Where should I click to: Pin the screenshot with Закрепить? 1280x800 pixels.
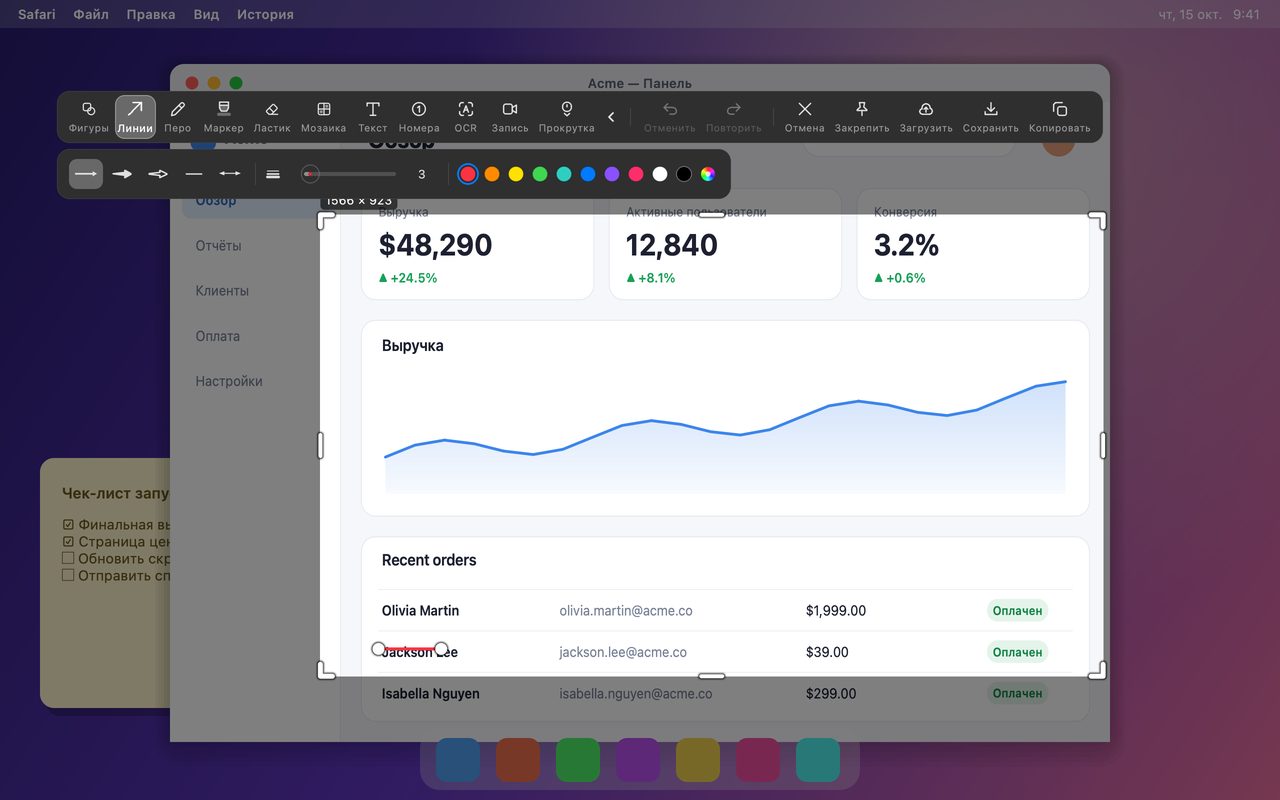point(862,117)
